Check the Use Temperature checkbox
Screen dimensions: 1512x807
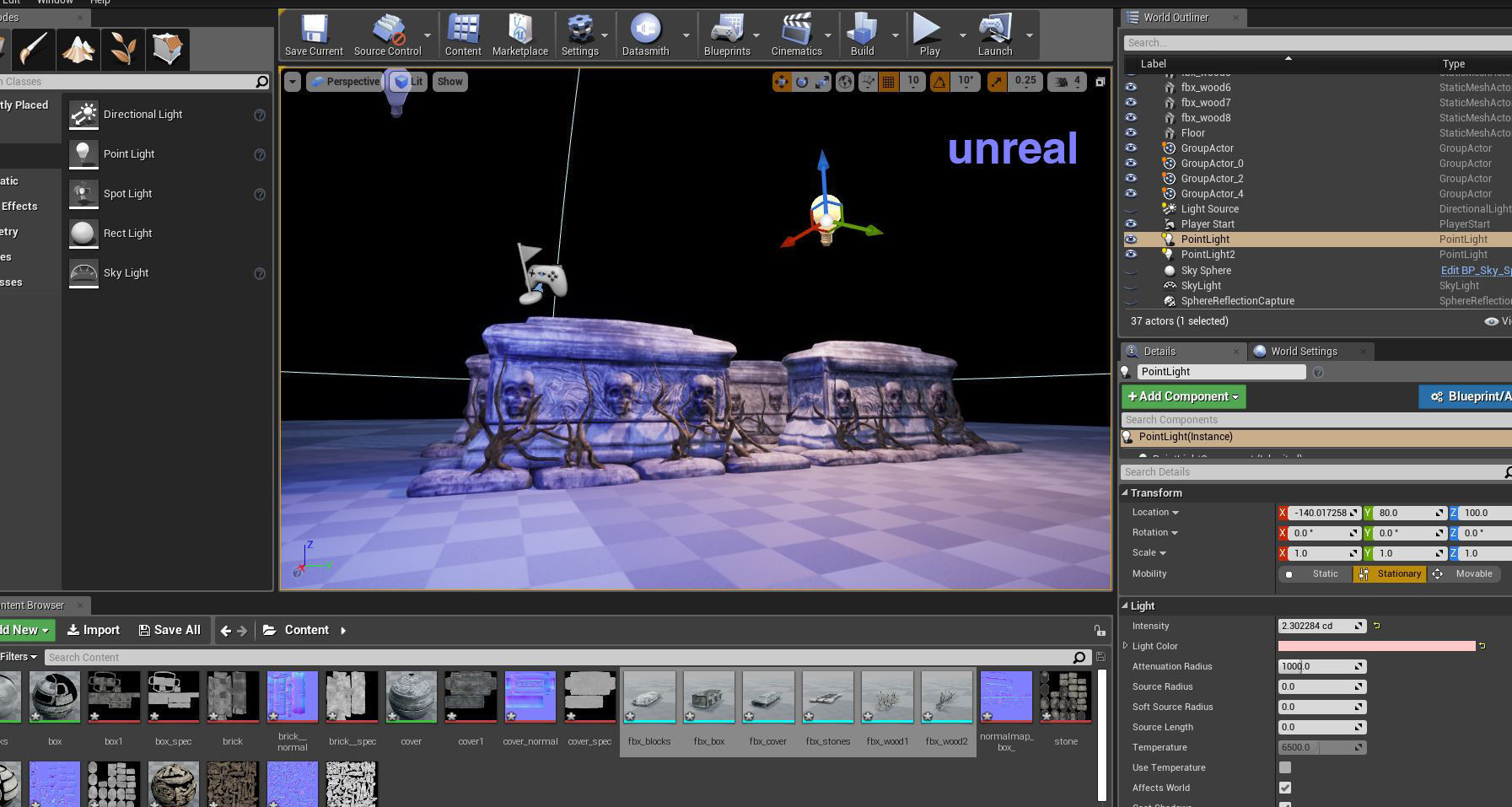click(1285, 767)
